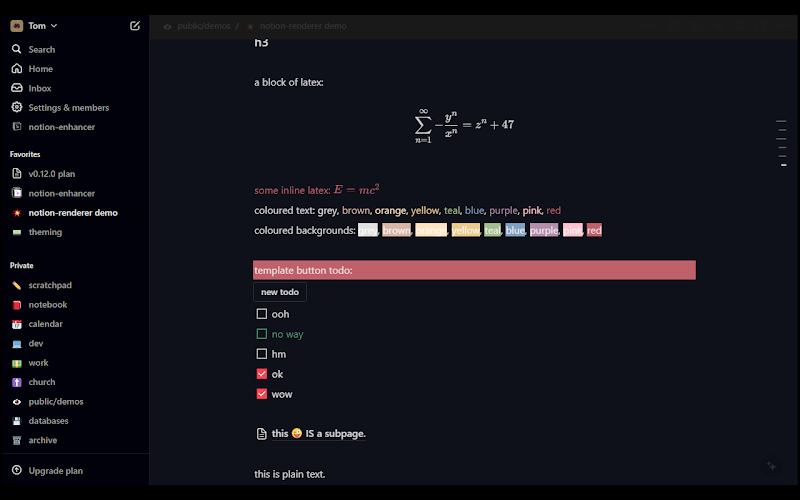Click the work page icon
This screenshot has width=800, height=500.
(x=17, y=363)
